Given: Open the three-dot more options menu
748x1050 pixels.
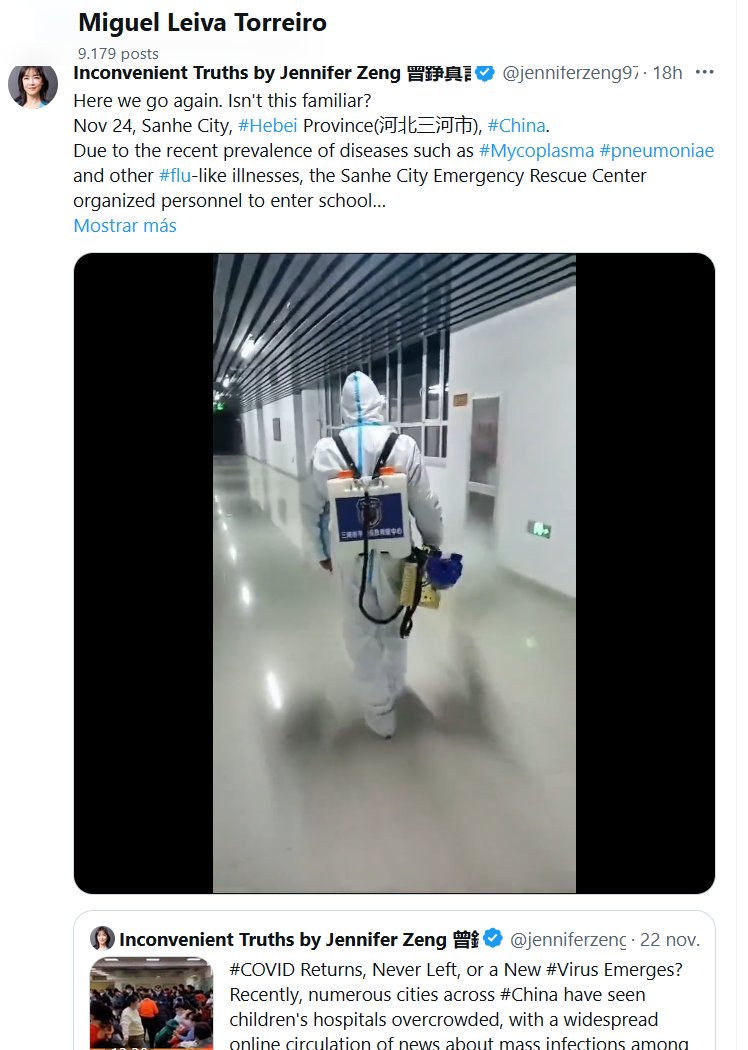Looking at the screenshot, I should [x=704, y=72].
